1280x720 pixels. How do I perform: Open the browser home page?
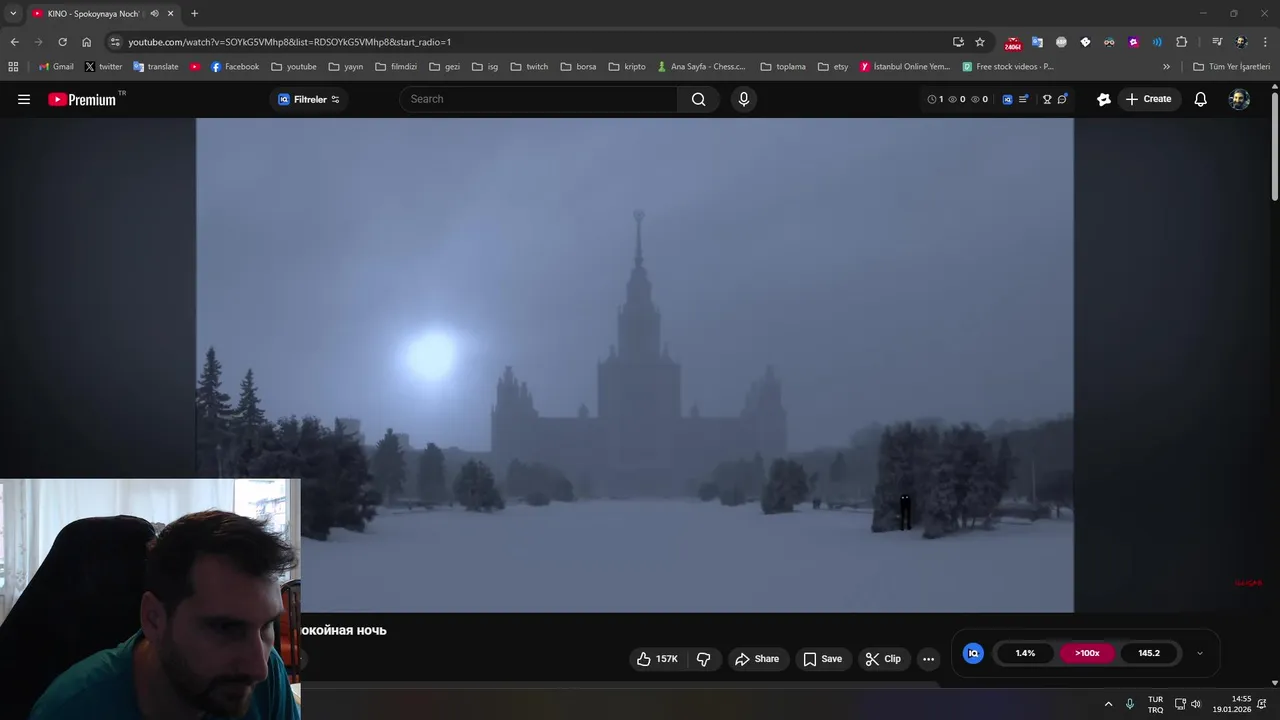pos(86,42)
